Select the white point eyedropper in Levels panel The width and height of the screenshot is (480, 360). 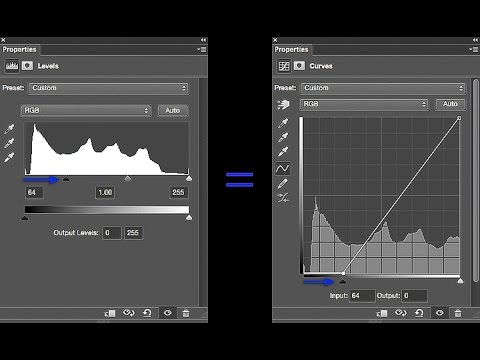[x=9, y=157]
